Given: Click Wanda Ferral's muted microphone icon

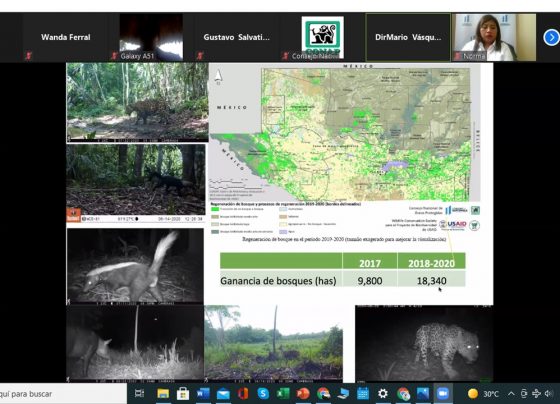Looking at the screenshot, I should 28,56.
